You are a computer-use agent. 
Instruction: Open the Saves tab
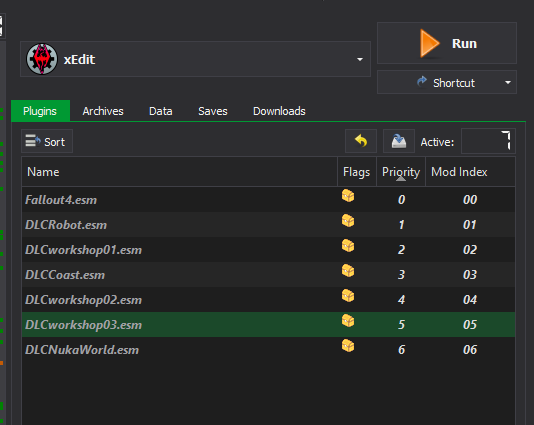(x=213, y=111)
